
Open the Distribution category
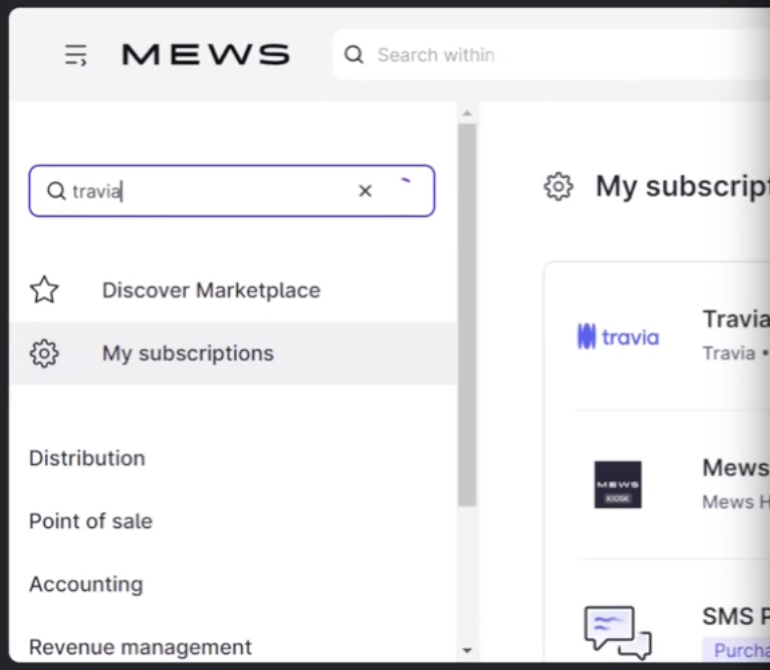(87, 458)
